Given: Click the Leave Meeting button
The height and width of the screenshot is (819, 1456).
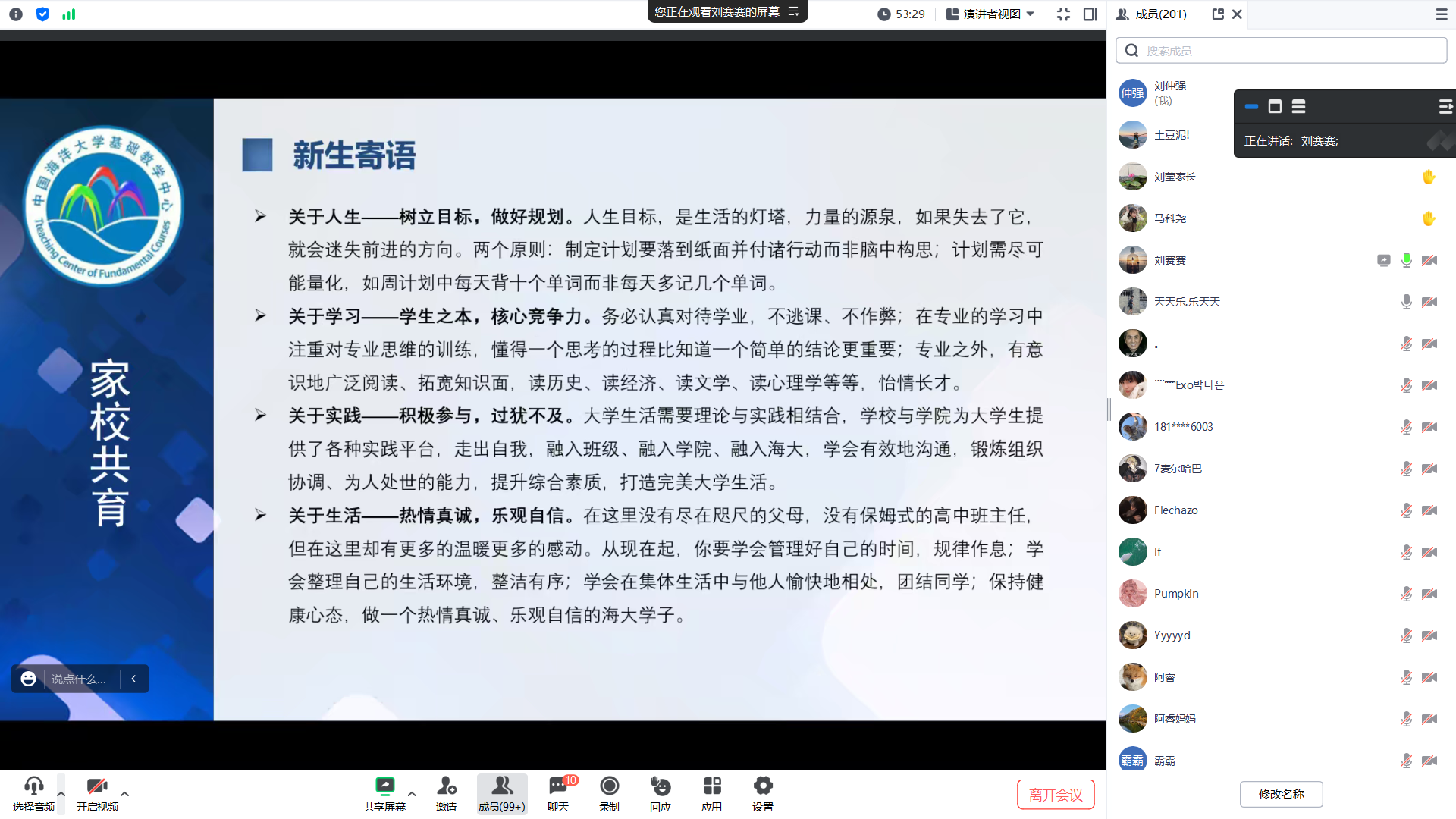Looking at the screenshot, I should click(1056, 795).
